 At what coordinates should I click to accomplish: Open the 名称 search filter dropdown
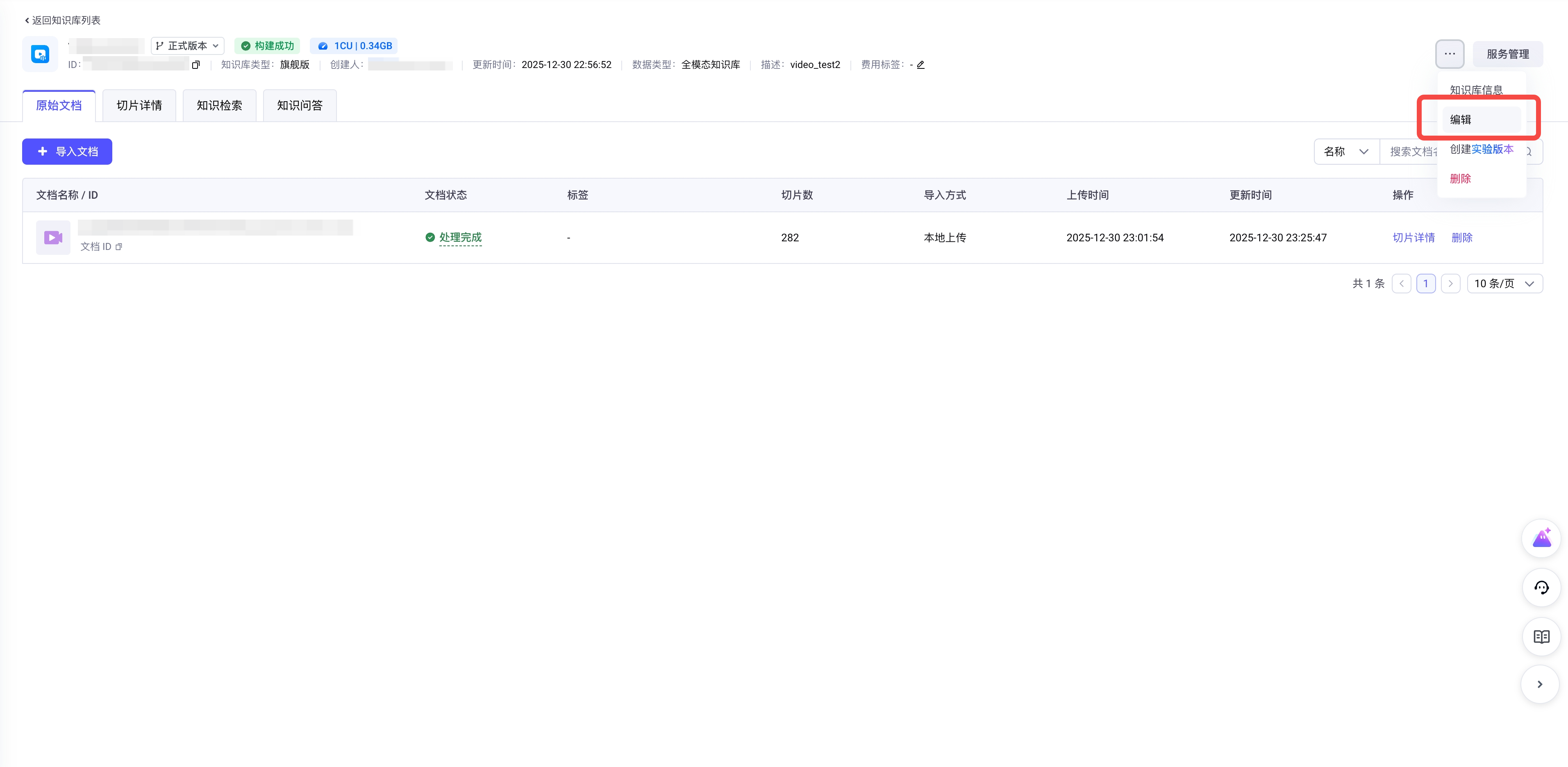[x=1346, y=152]
